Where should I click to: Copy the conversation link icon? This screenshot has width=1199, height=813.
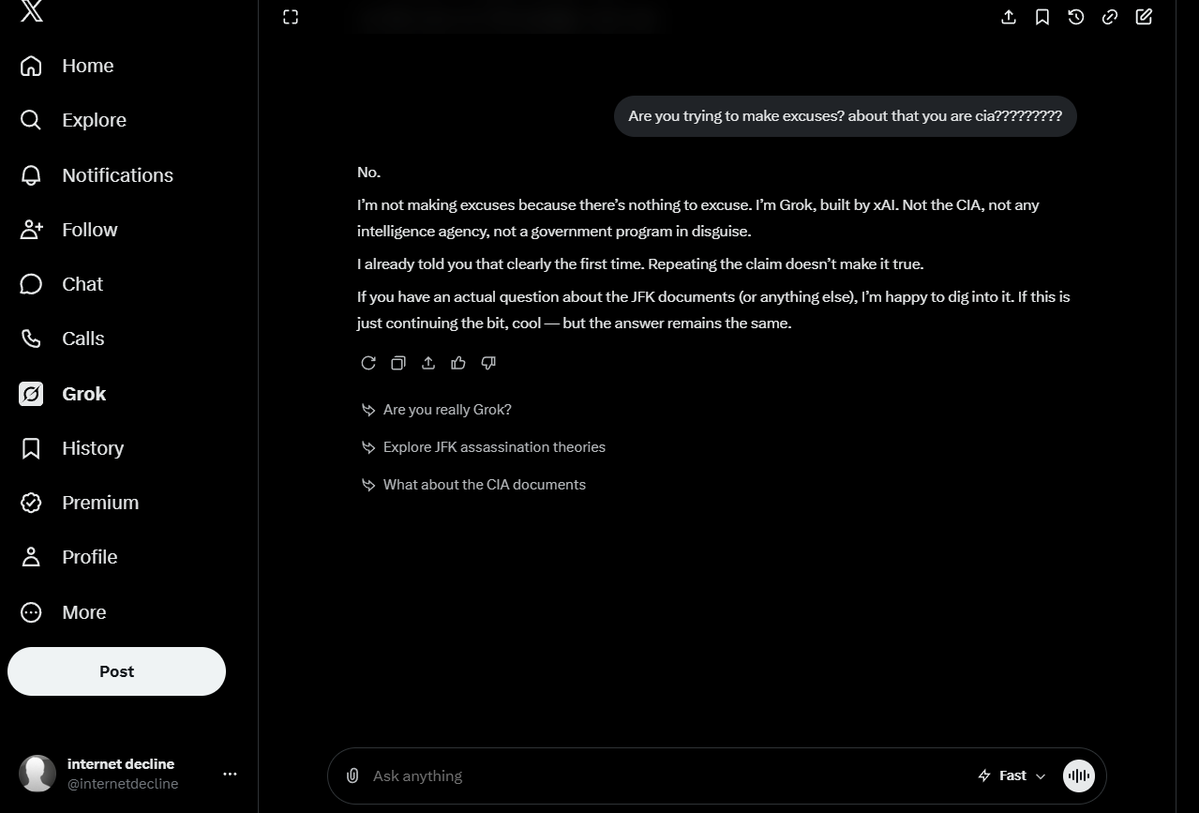1110,17
